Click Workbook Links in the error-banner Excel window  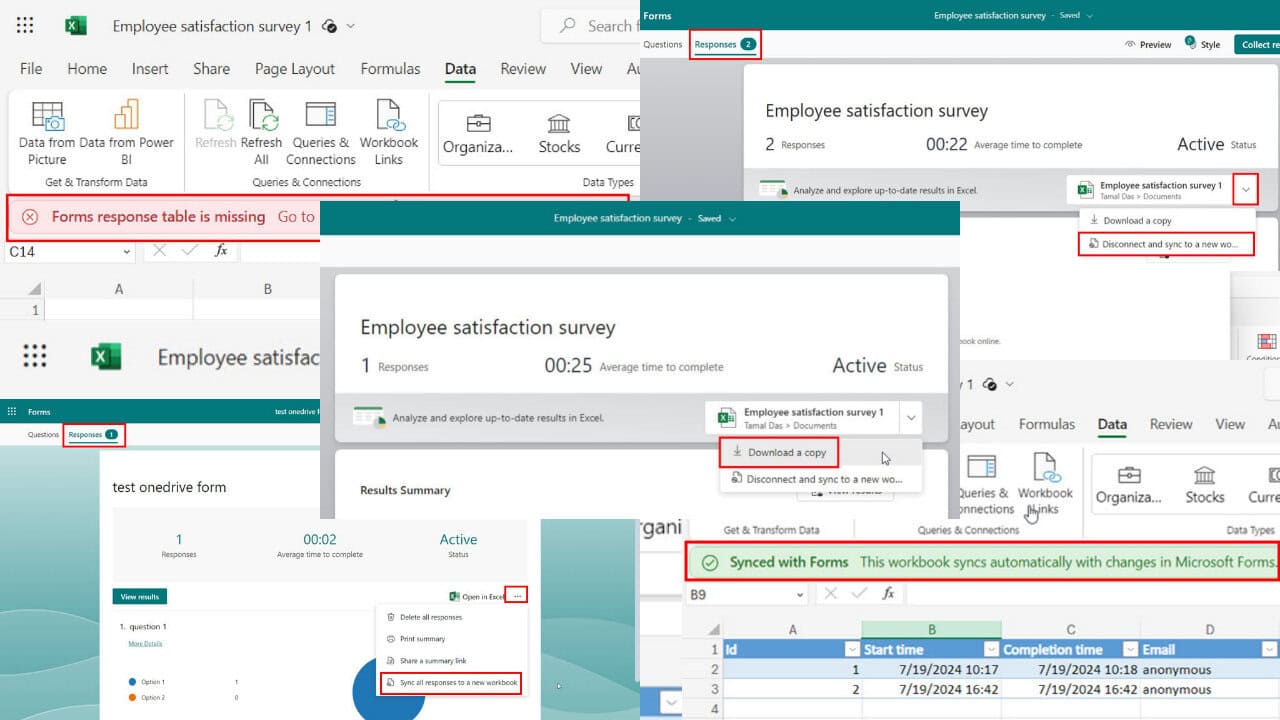point(389,133)
